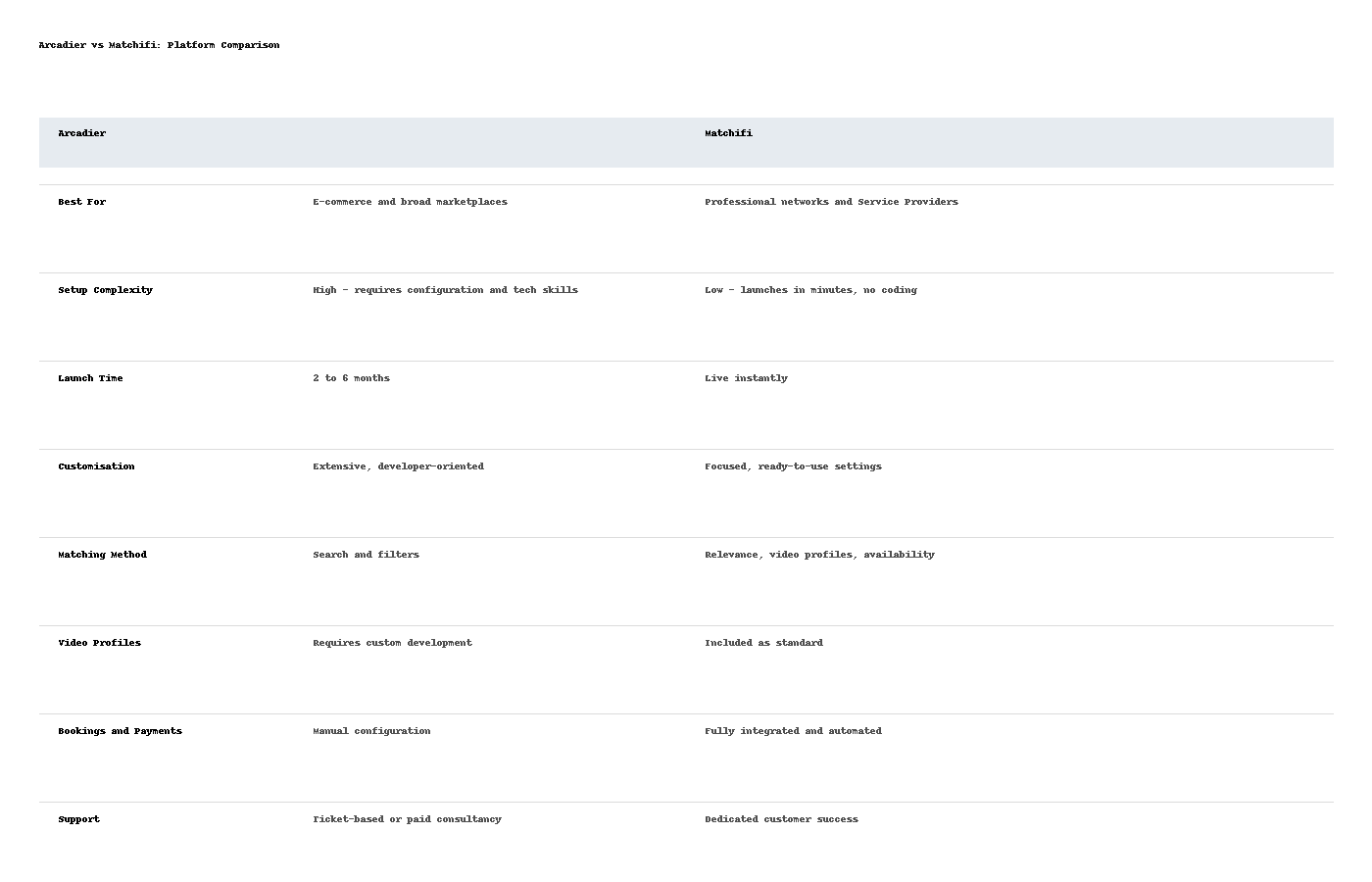The width and height of the screenshot is (1372, 882).
Task: Click the 'Live instantly' cell
Action: (746, 378)
